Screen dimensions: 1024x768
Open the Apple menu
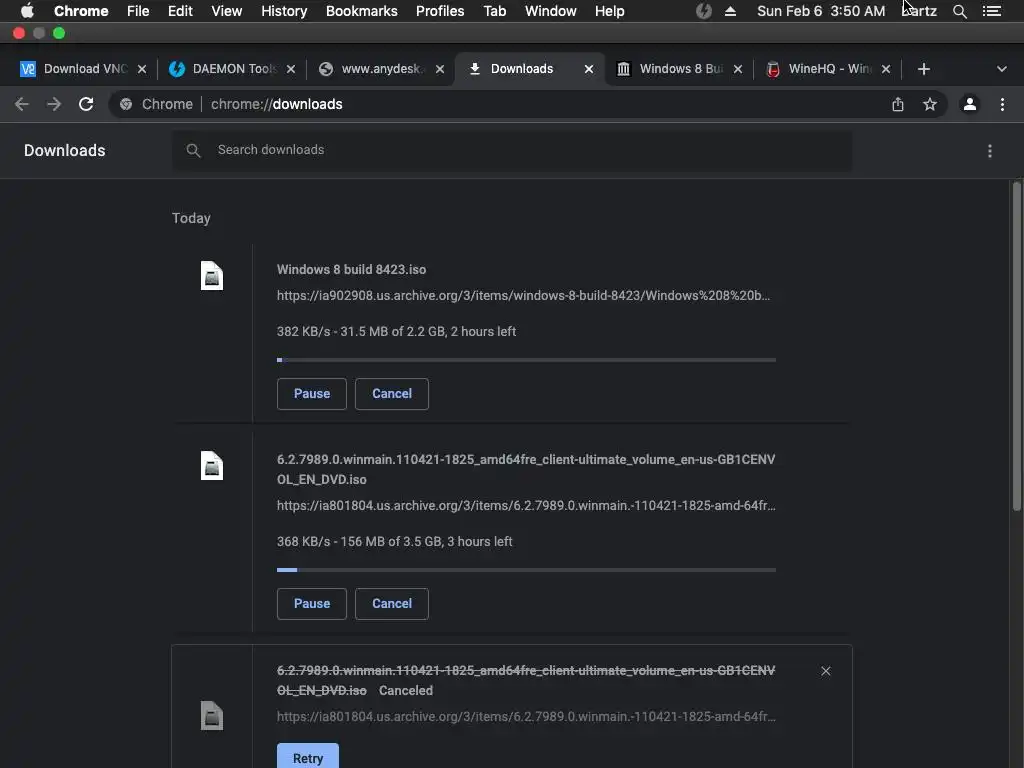27,11
